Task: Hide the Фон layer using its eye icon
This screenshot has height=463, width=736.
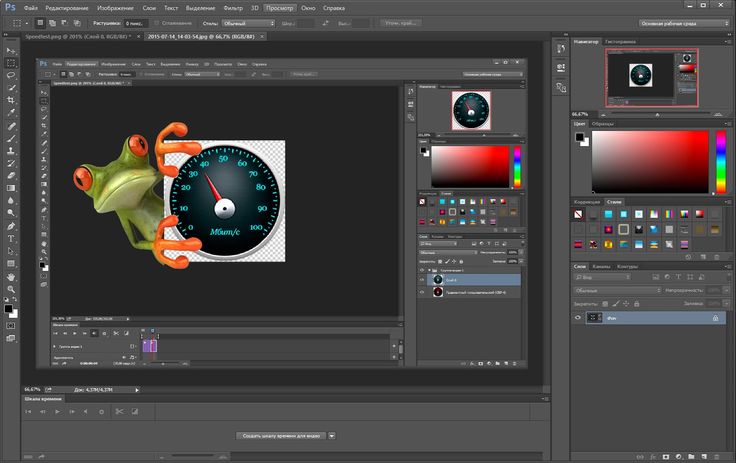Action: 578,318
